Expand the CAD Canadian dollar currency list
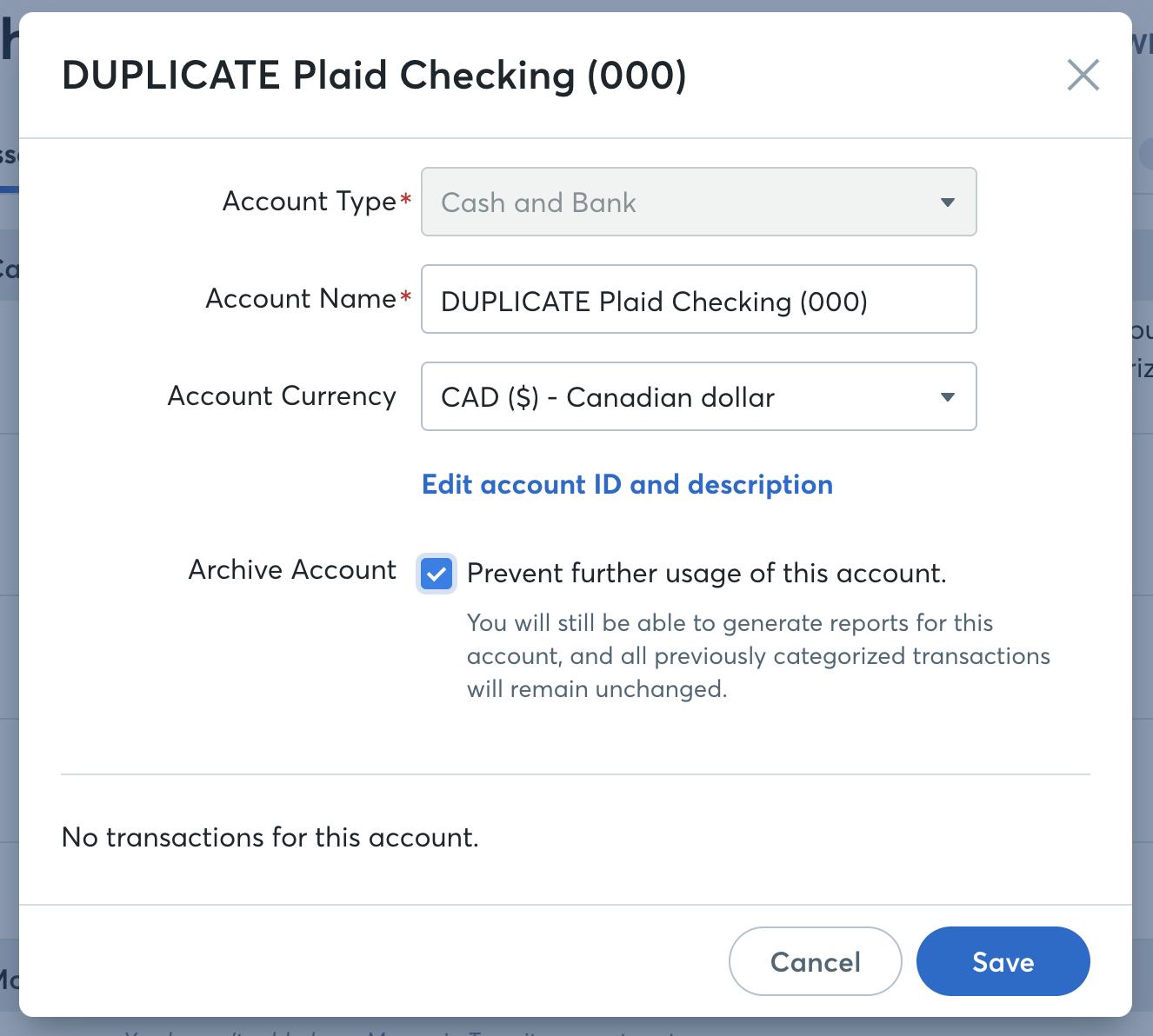Viewport: 1153px width, 1036px height. [699, 396]
